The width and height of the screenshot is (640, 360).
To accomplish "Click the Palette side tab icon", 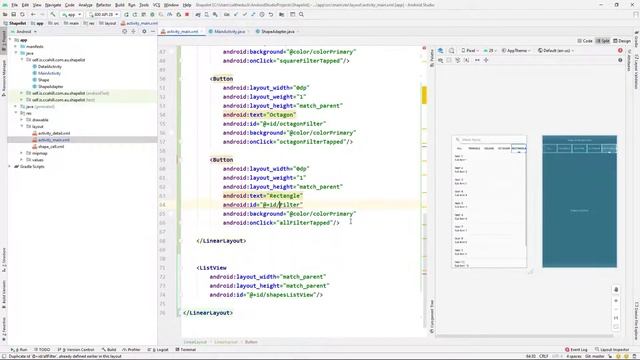I will pos(432,58).
